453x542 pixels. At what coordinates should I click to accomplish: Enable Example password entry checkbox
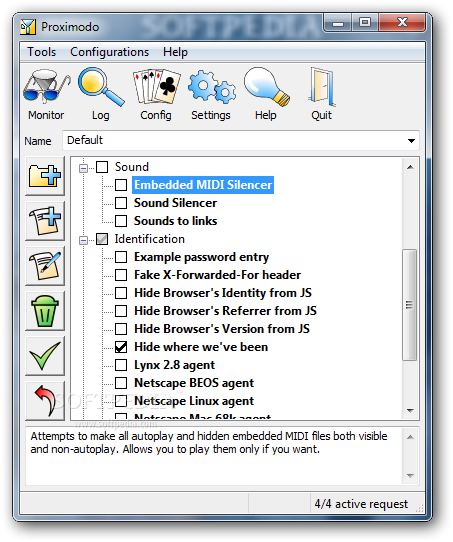pos(121,257)
